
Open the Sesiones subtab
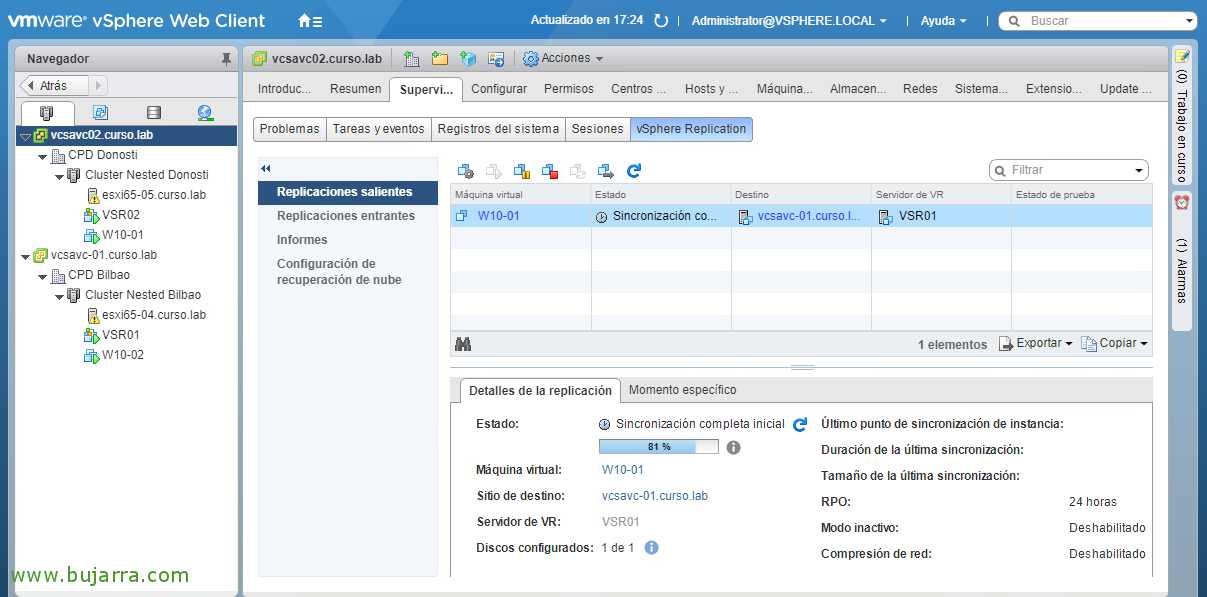[x=597, y=129]
